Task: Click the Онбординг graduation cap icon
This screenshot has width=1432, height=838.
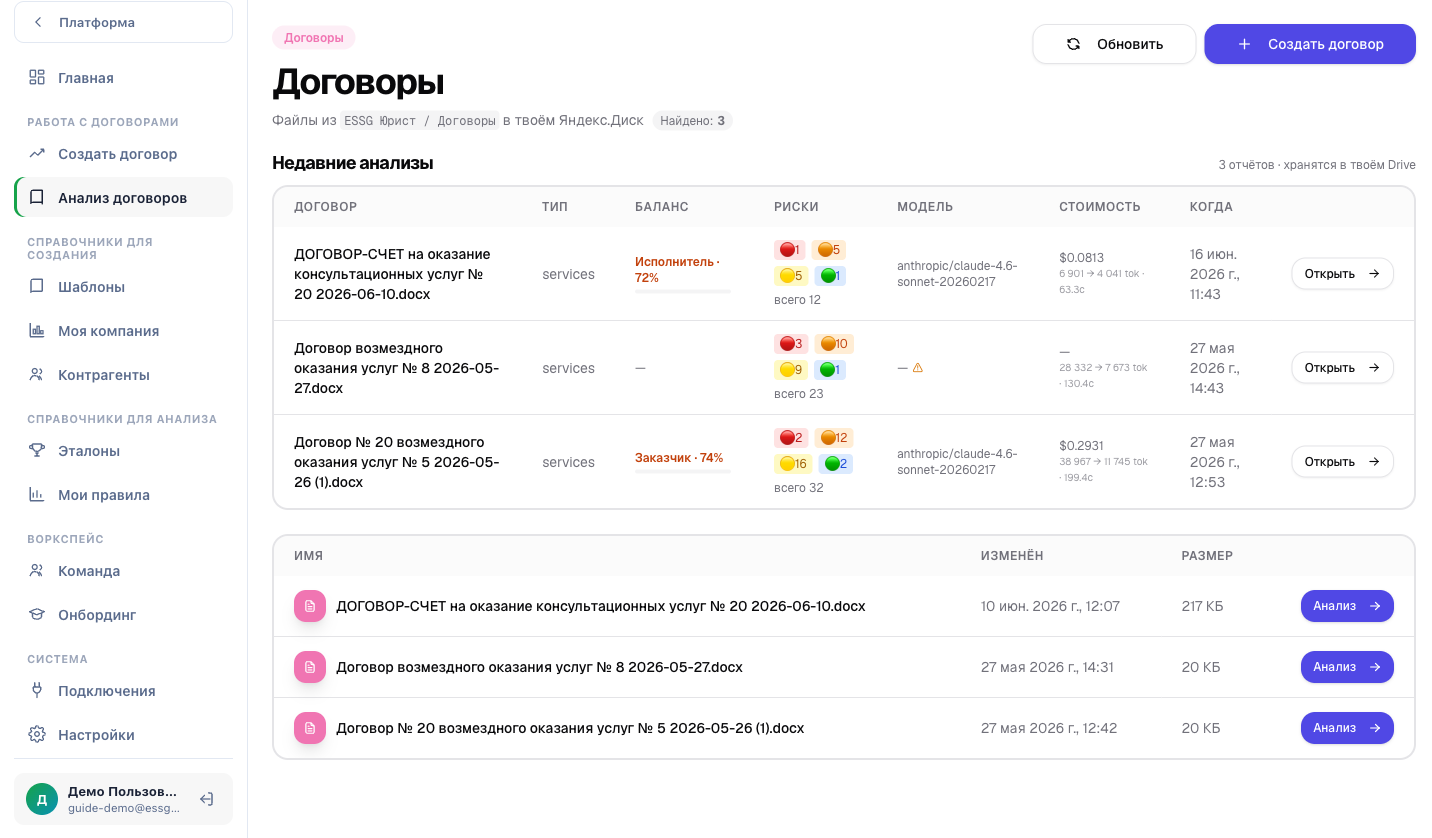Action: (37, 614)
